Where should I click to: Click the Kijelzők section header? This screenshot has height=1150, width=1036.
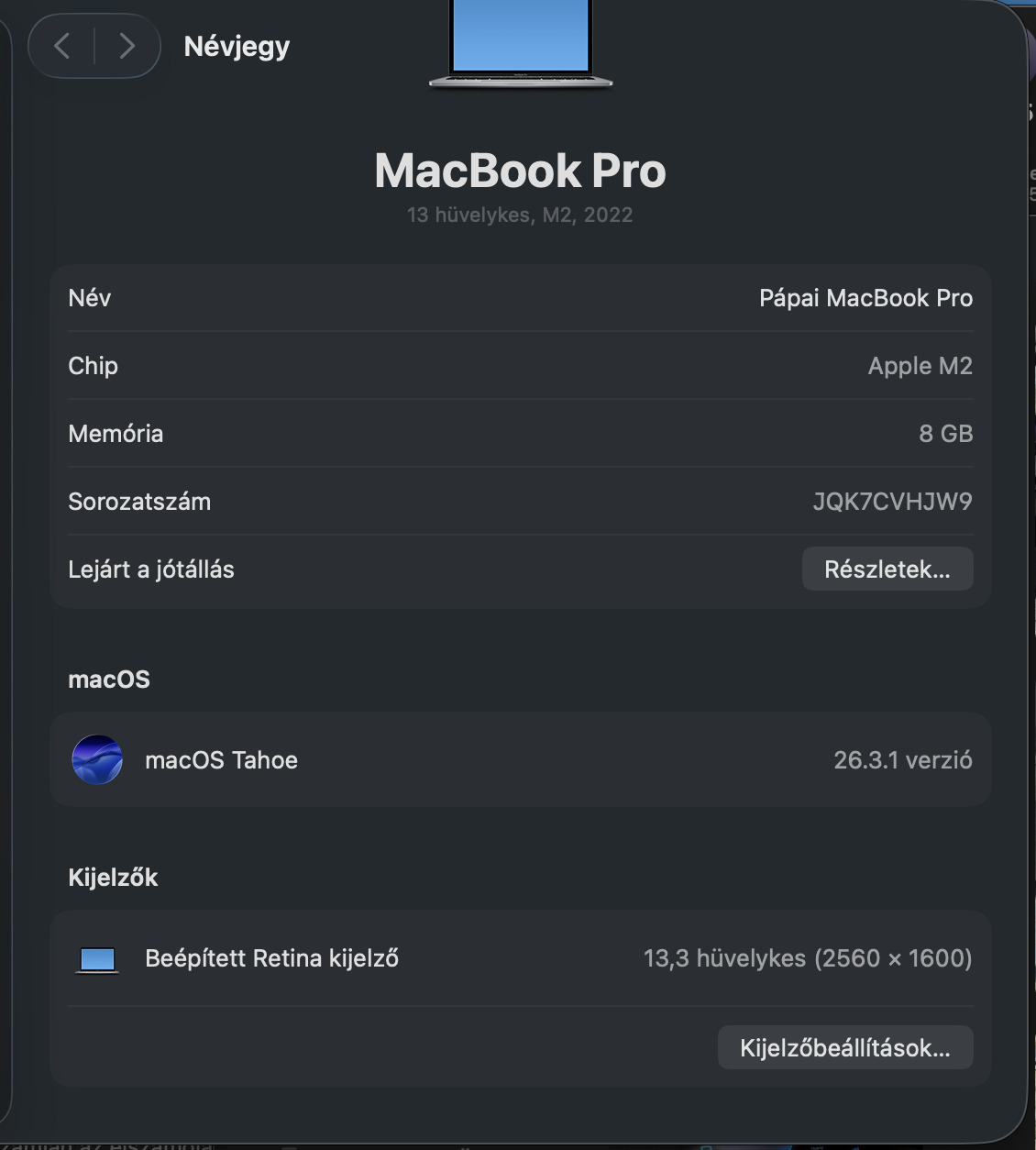113,878
